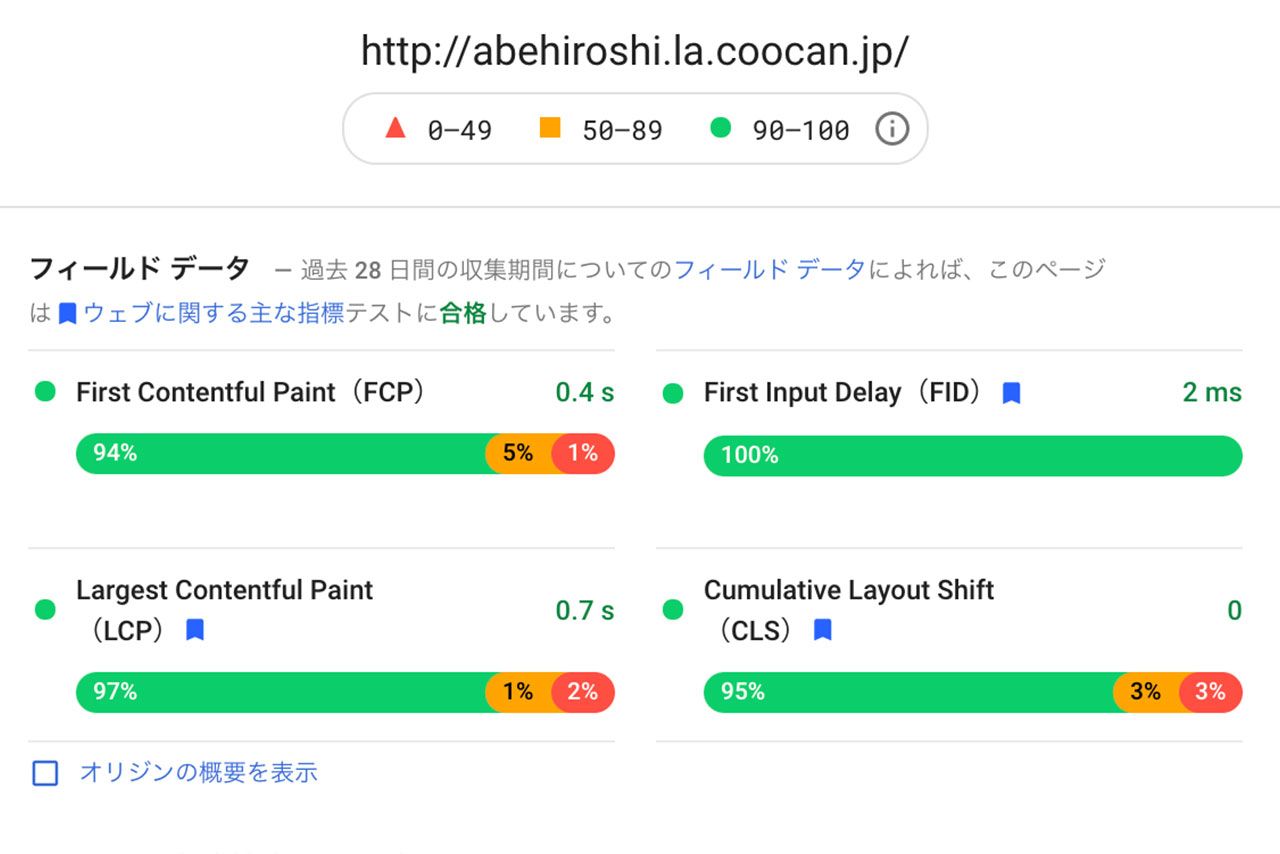Open the ウェブに関する主な指標 link
The width and height of the screenshot is (1280, 854).
pyautogui.click(x=216, y=311)
